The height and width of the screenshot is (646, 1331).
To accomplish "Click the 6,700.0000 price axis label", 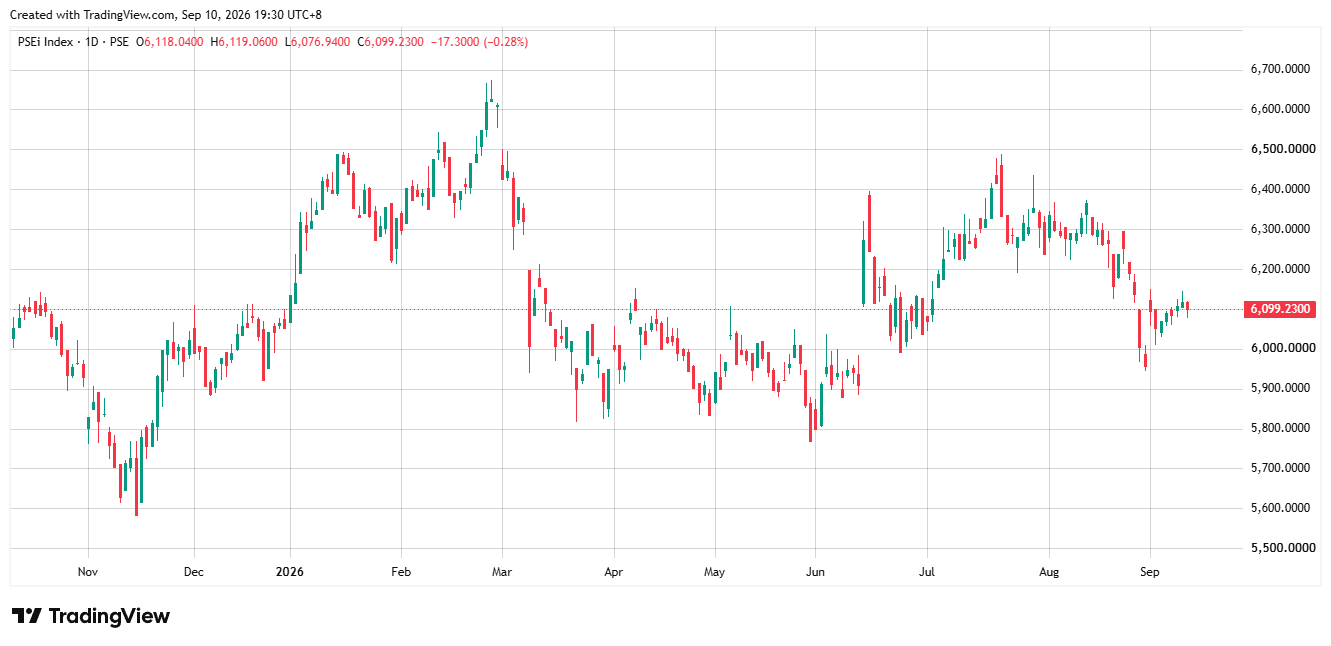I will click(x=1280, y=69).
